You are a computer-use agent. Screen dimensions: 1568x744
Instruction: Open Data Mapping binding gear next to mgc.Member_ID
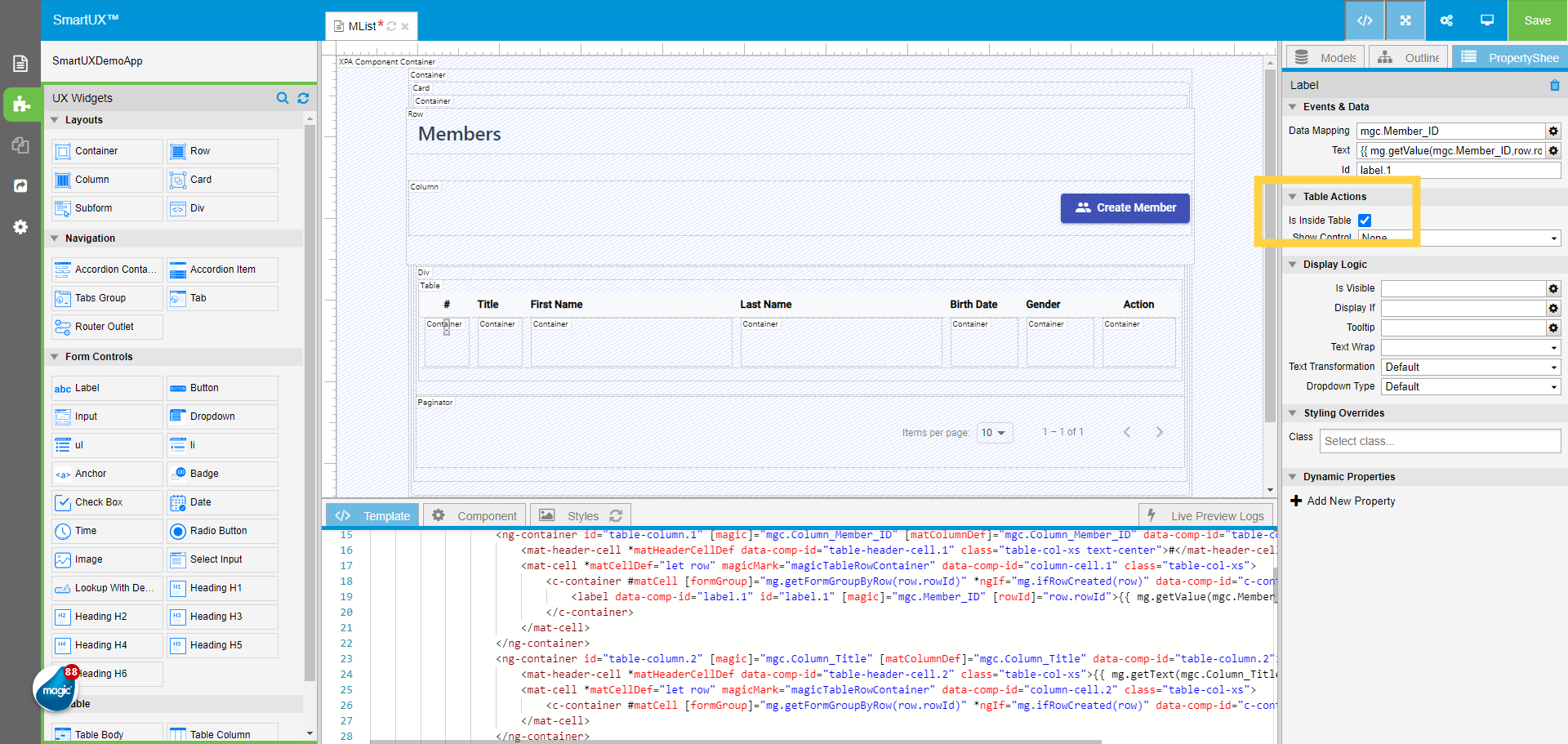tap(1552, 131)
